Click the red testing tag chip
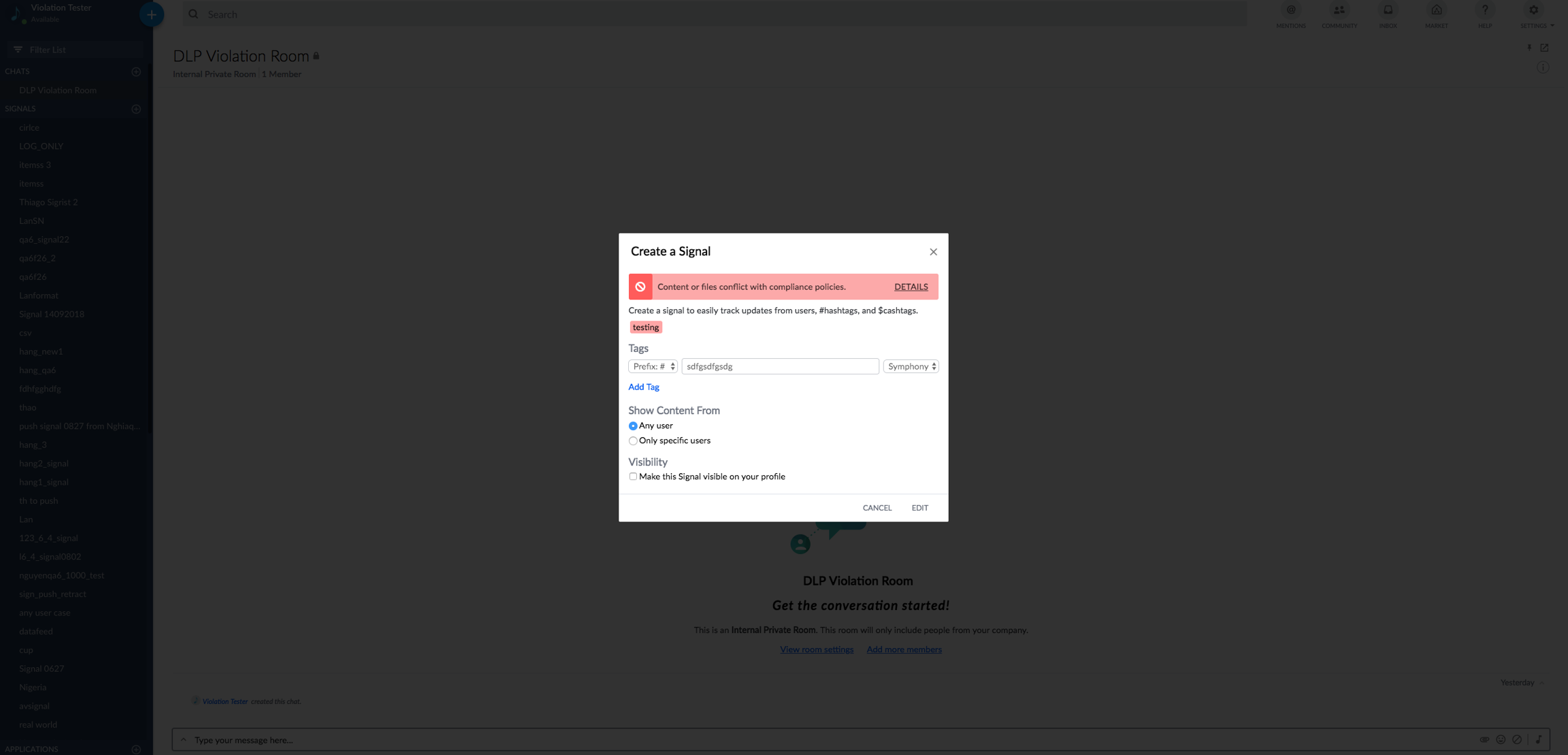Image resolution: width=1568 pixels, height=755 pixels. 645,327
